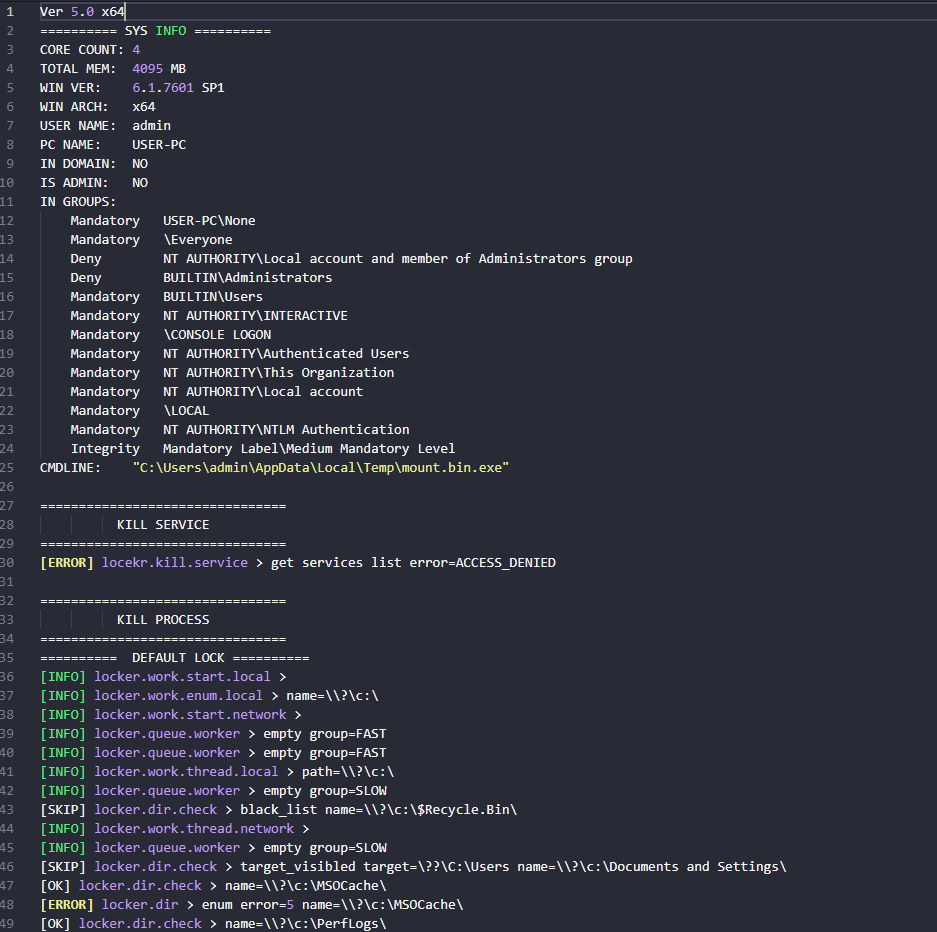Click the "KILL SERVICE" heading
The image size is (937, 932).
point(163,525)
